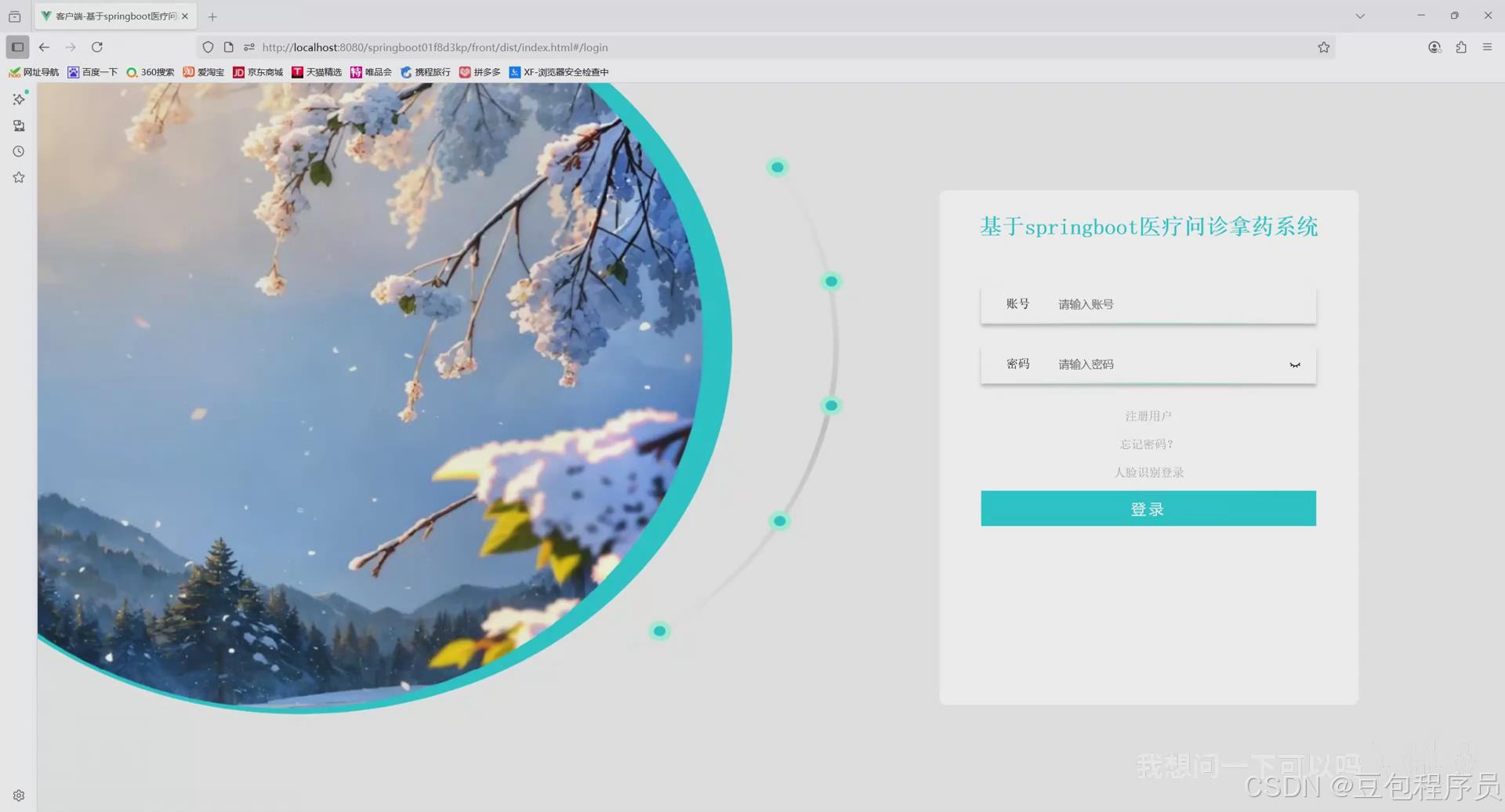Viewport: 1505px width, 812px height.
Task: Select the 客户端-基于springboot医疗问 tab
Action: tap(115, 16)
